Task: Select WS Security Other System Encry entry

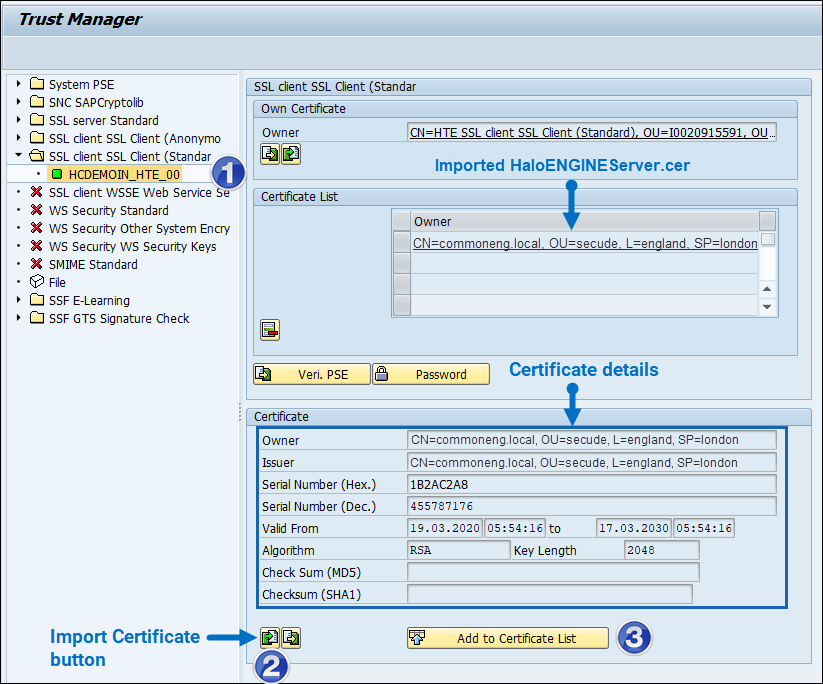Action: [139, 229]
